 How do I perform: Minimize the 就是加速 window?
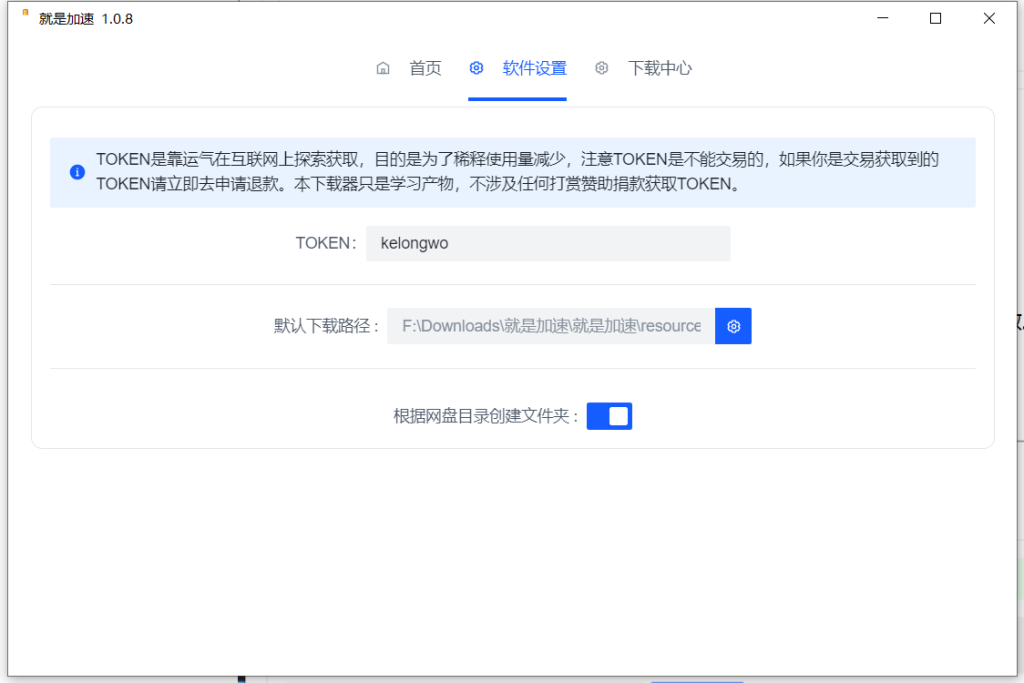(x=881, y=17)
